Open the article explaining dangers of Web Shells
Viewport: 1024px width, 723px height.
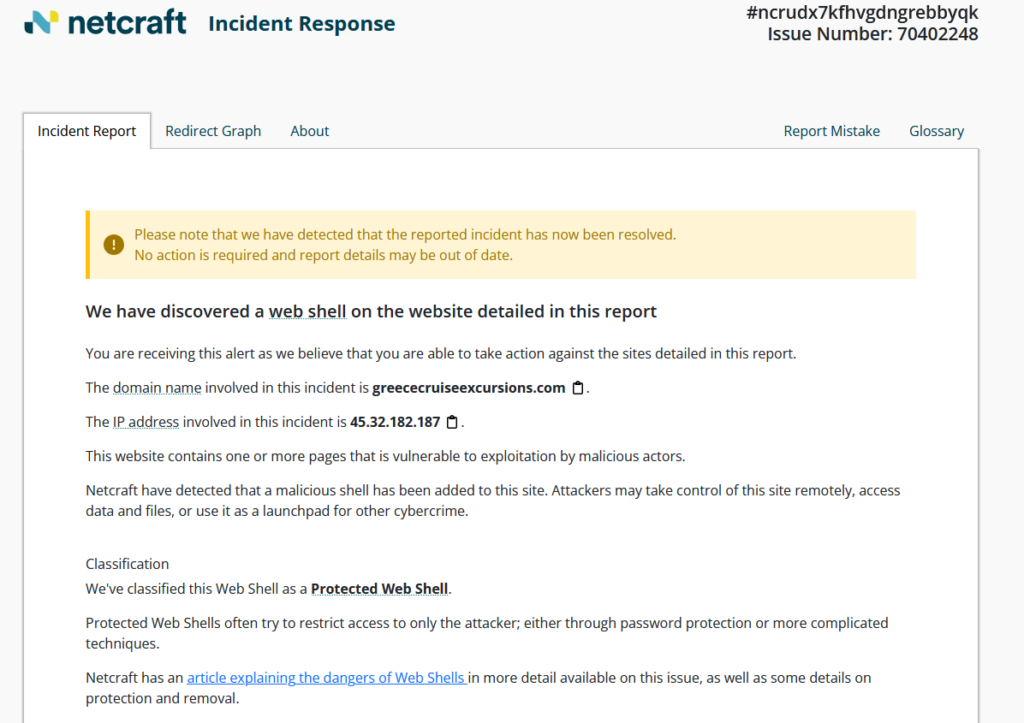point(326,678)
